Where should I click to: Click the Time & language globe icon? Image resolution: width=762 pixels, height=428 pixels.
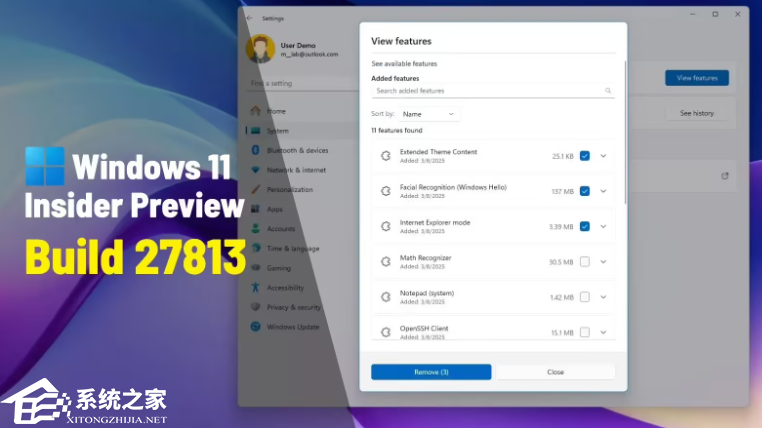[256, 248]
